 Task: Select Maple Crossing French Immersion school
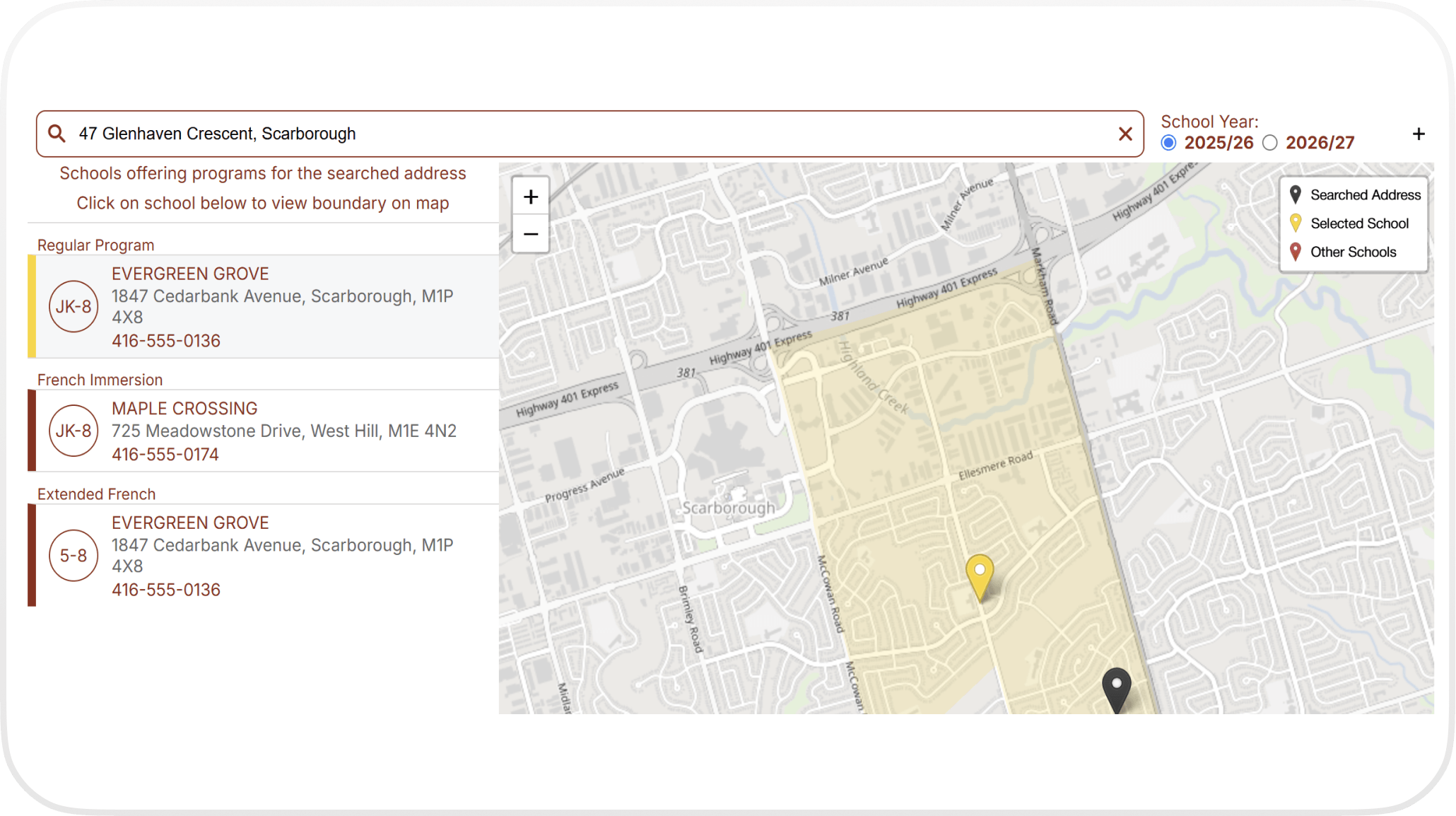263,431
